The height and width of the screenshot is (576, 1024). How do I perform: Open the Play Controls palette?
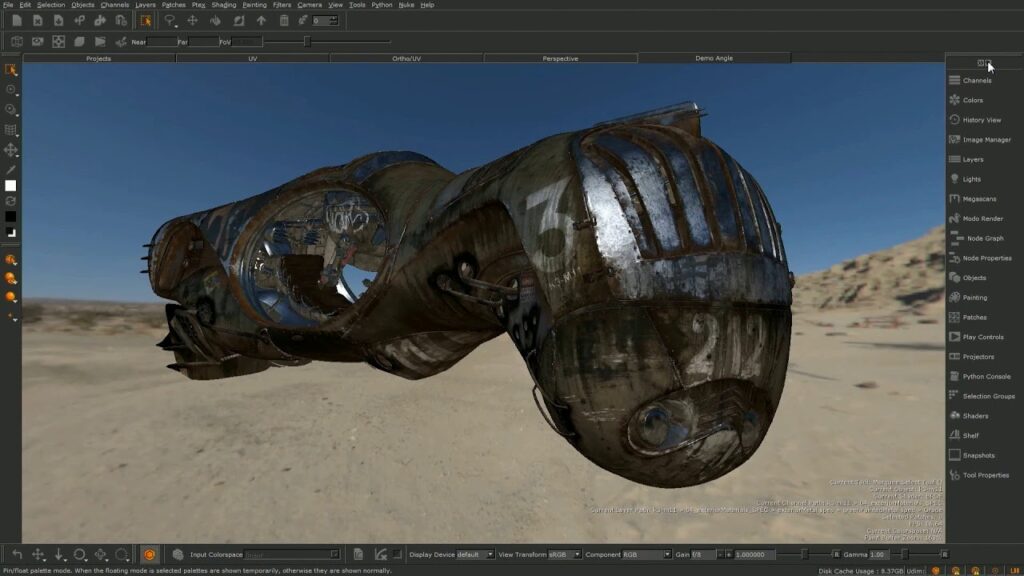[x=983, y=337]
